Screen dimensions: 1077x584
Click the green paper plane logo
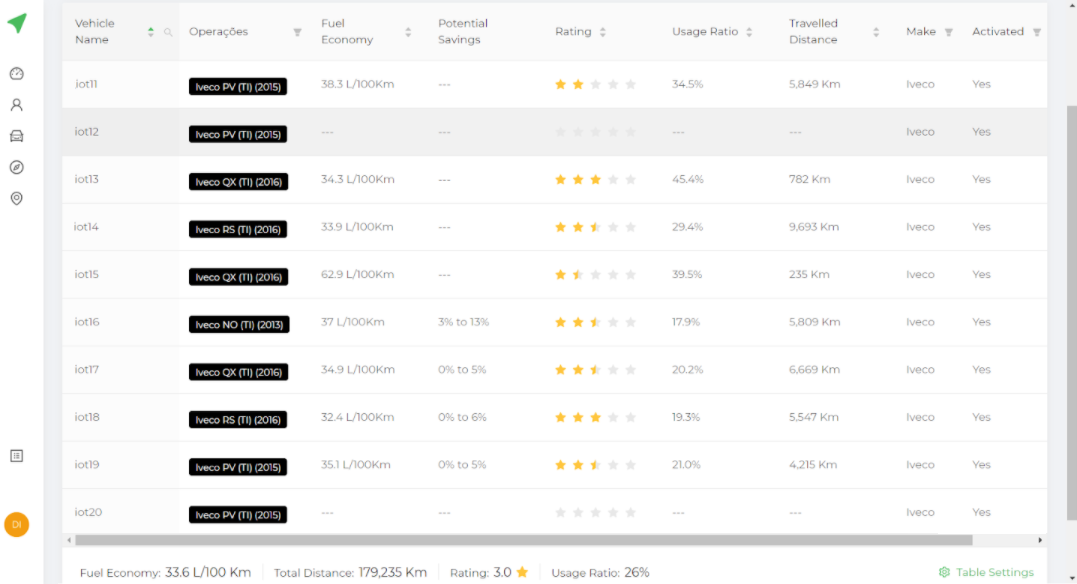click(17, 23)
